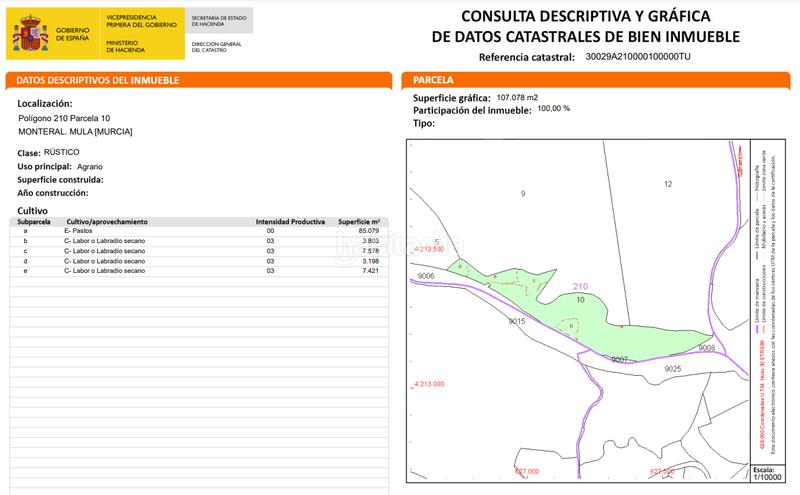Select subparcela row d with 3.198 m²

pyautogui.click(x=200, y=261)
